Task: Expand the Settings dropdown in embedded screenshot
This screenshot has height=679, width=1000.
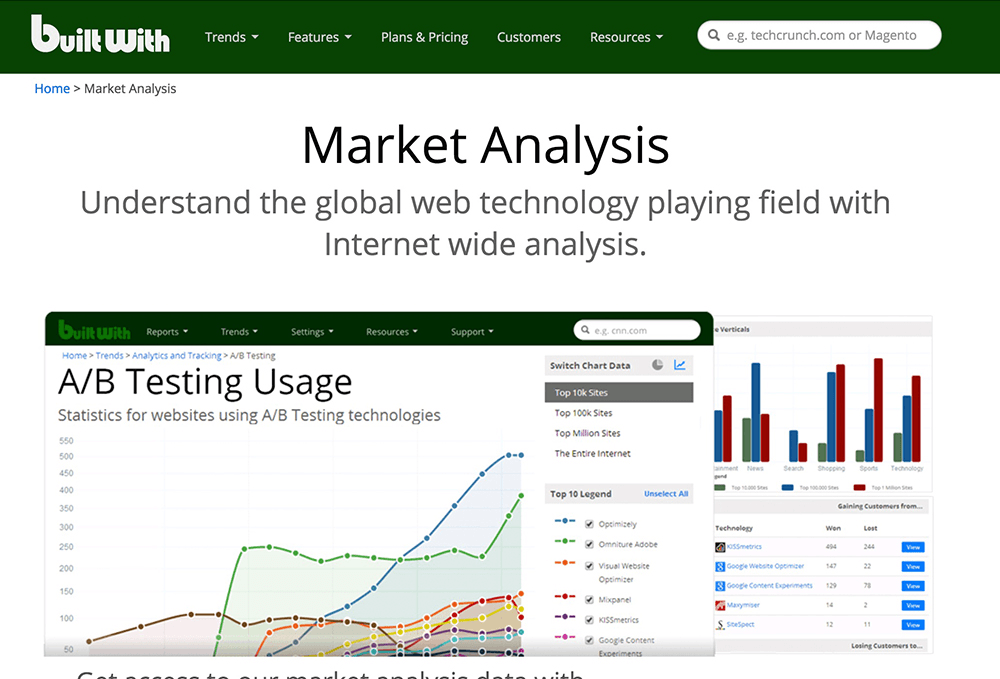Action: (312, 332)
